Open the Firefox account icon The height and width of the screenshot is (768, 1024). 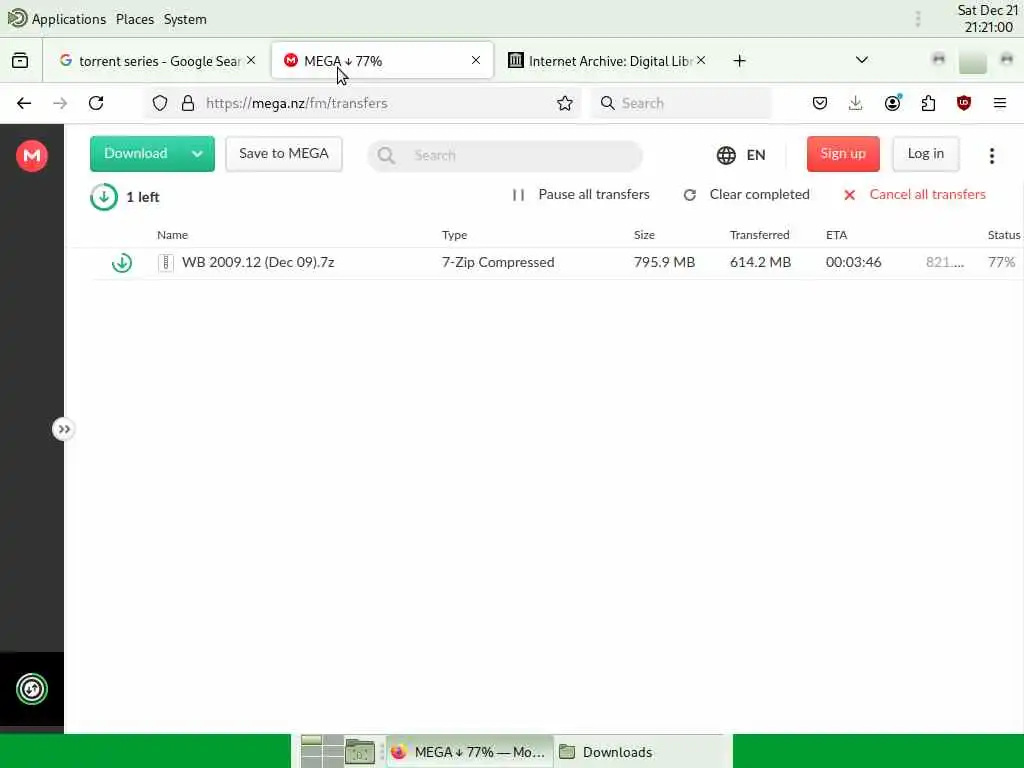892,103
